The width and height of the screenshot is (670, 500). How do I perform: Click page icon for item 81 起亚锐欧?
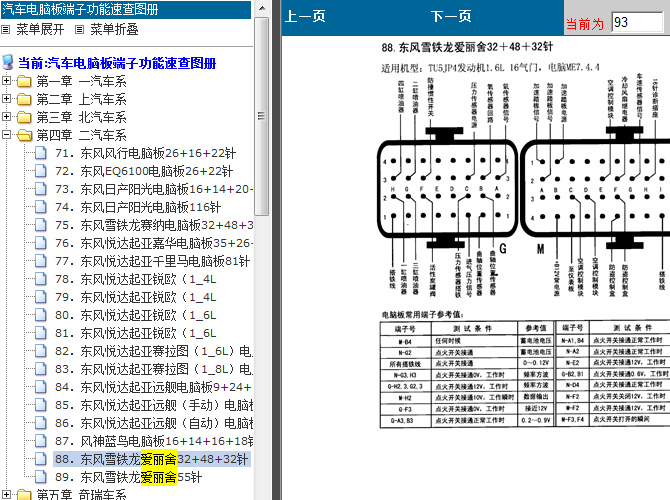tap(41, 333)
